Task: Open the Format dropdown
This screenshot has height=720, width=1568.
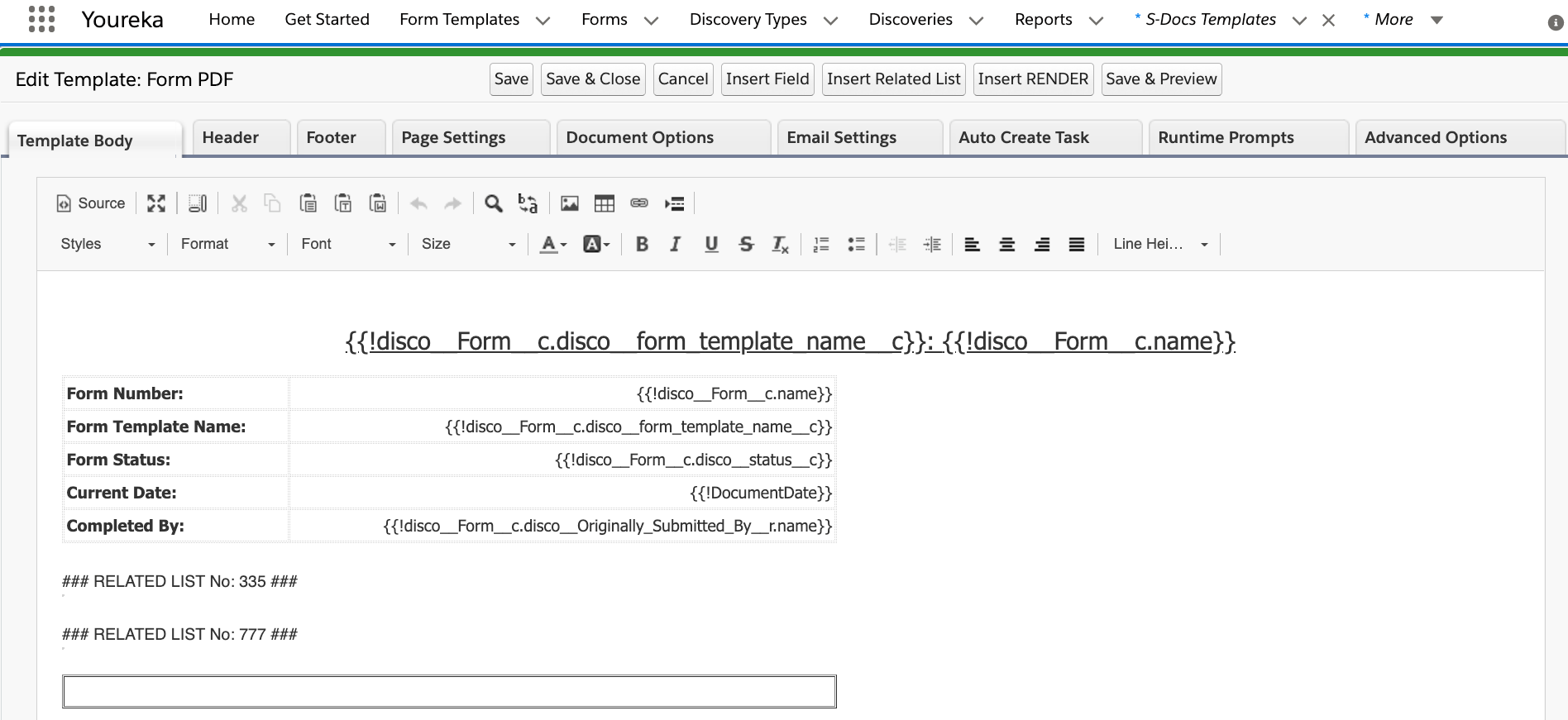Action: coord(227,244)
